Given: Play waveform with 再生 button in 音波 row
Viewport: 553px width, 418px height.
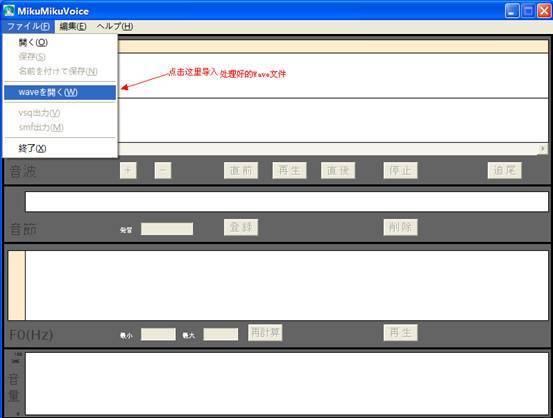Looking at the screenshot, I should [x=289, y=170].
